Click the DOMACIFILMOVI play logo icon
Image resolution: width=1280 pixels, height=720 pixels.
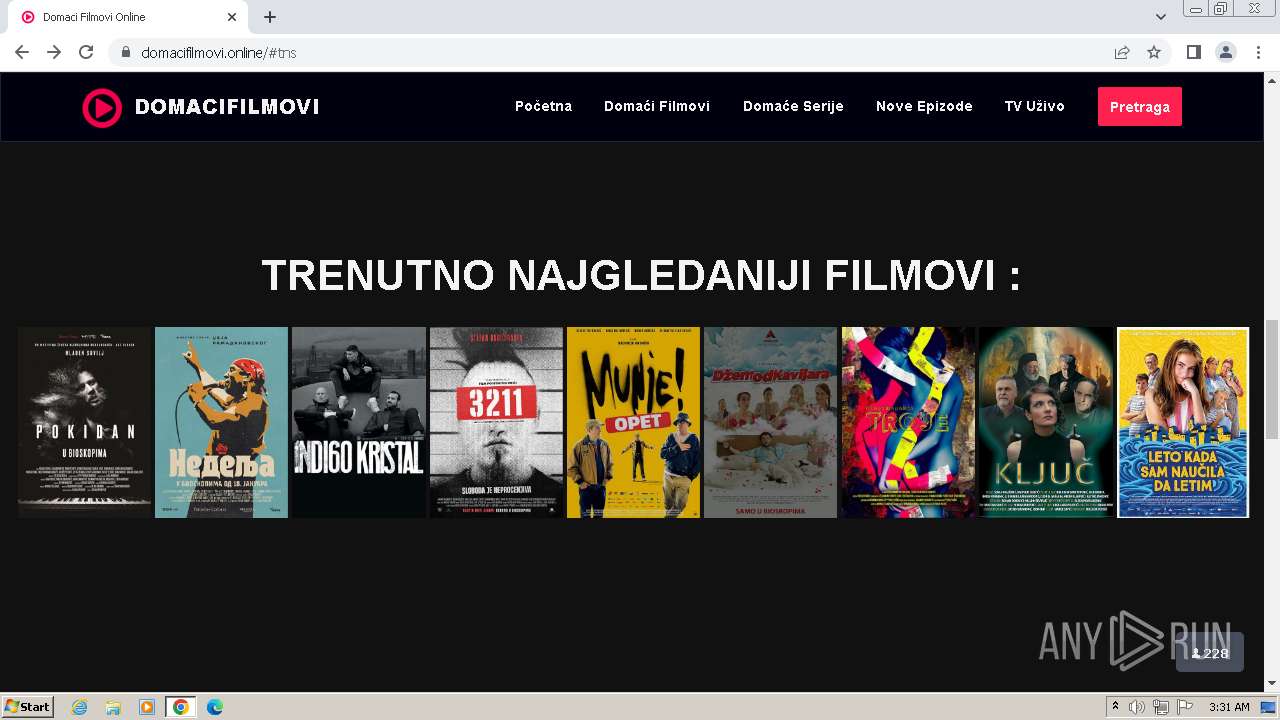[x=102, y=107]
